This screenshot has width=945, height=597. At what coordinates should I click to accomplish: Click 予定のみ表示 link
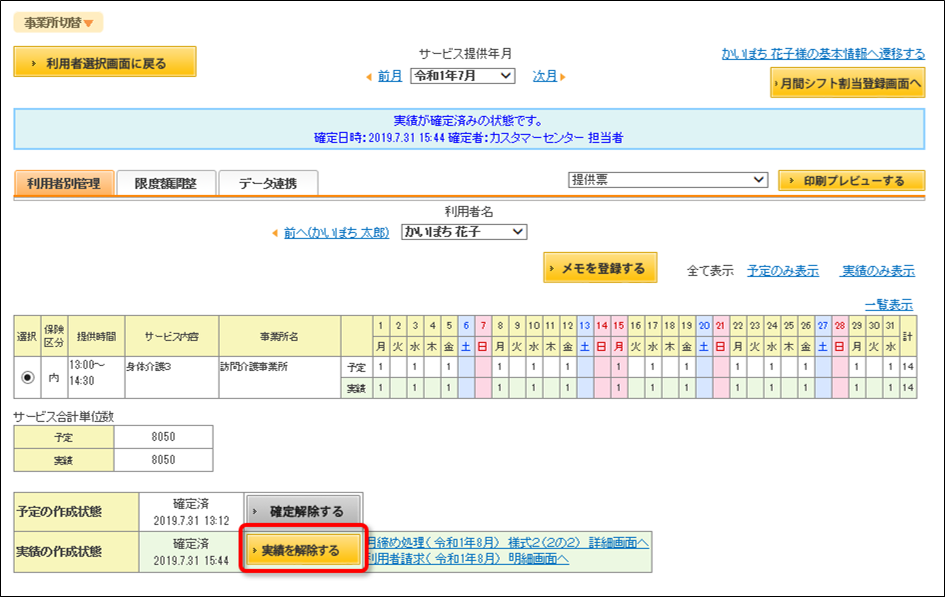tap(783, 271)
